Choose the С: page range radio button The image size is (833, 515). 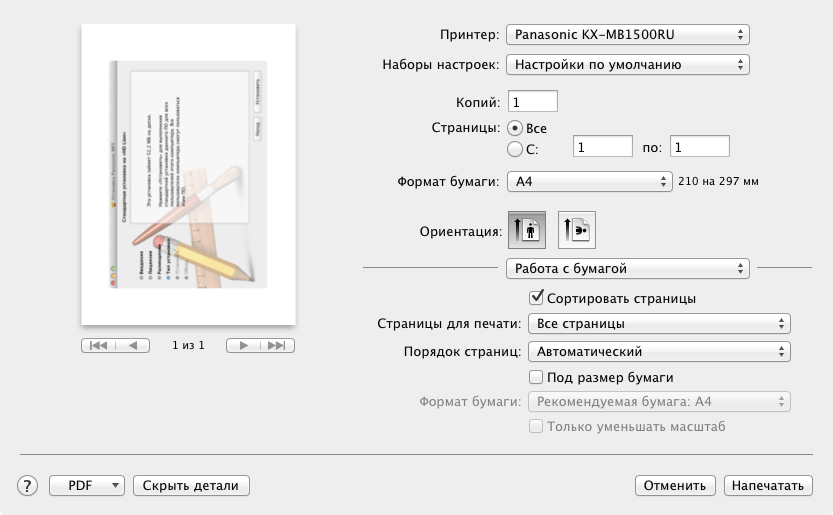click(x=515, y=149)
